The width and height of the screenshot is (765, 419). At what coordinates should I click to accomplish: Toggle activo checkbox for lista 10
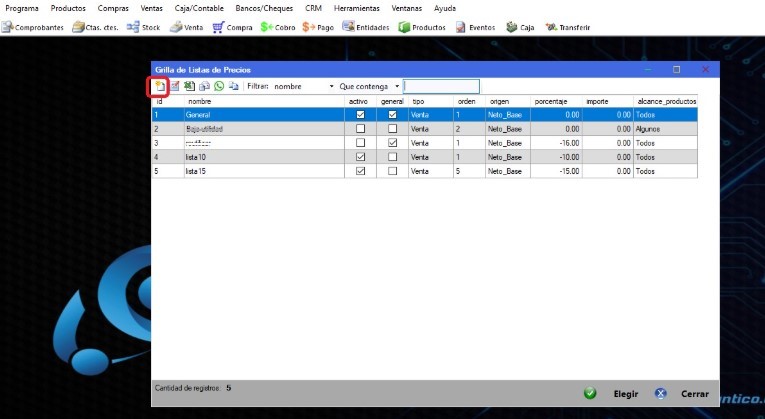click(361, 157)
